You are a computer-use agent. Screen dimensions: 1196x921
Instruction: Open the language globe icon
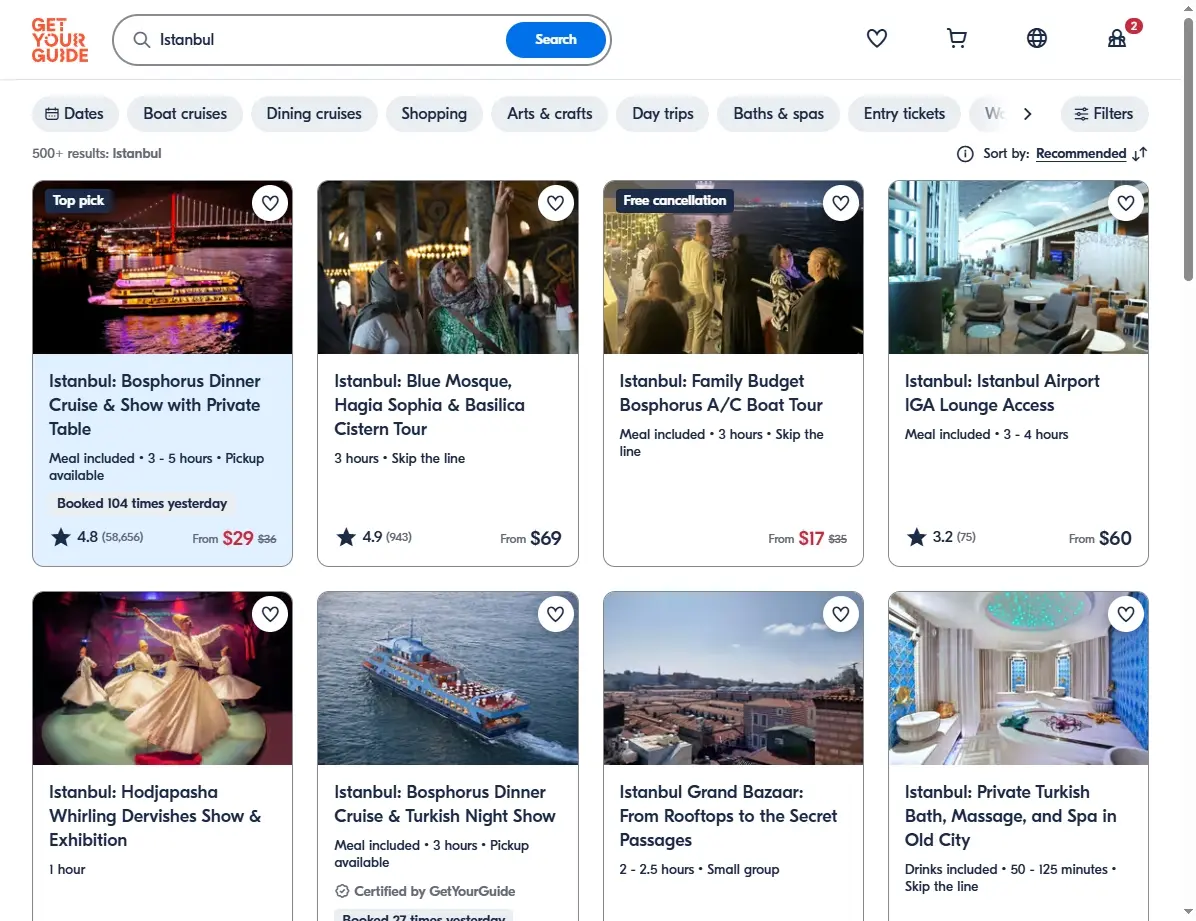(1037, 38)
